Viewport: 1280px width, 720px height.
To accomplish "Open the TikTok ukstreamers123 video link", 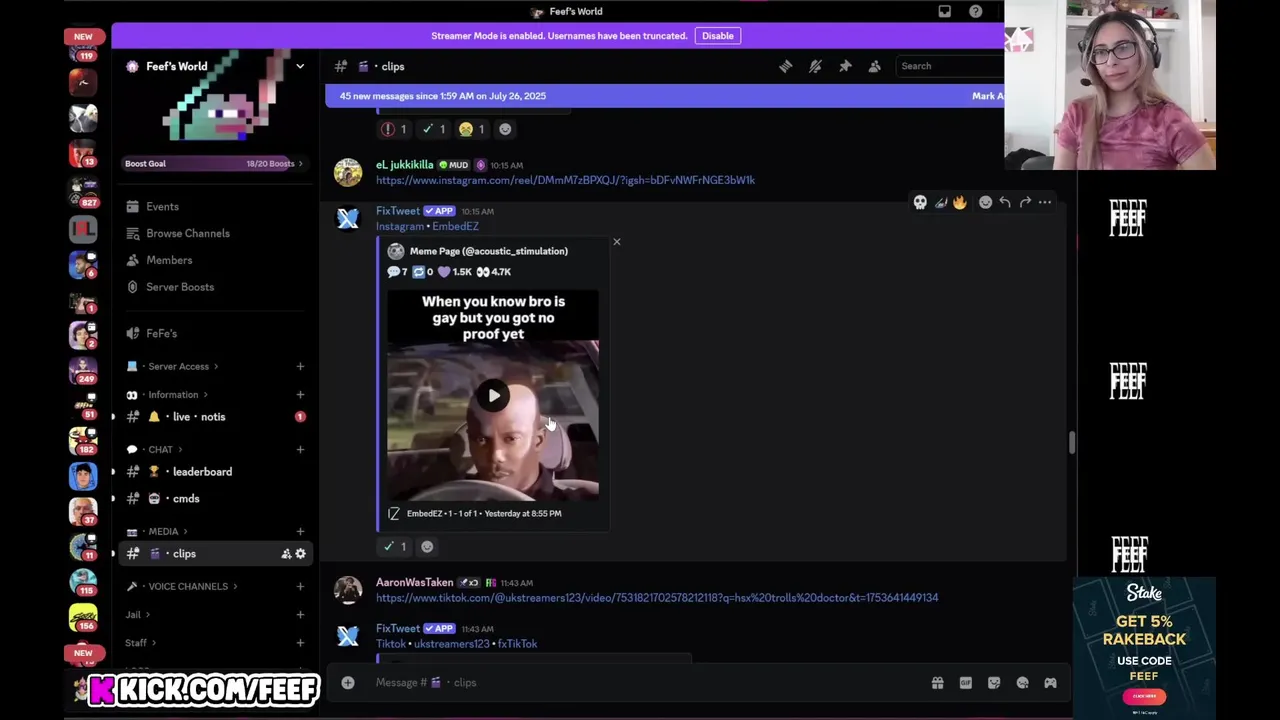I will pyautogui.click(x=657, y=598).
